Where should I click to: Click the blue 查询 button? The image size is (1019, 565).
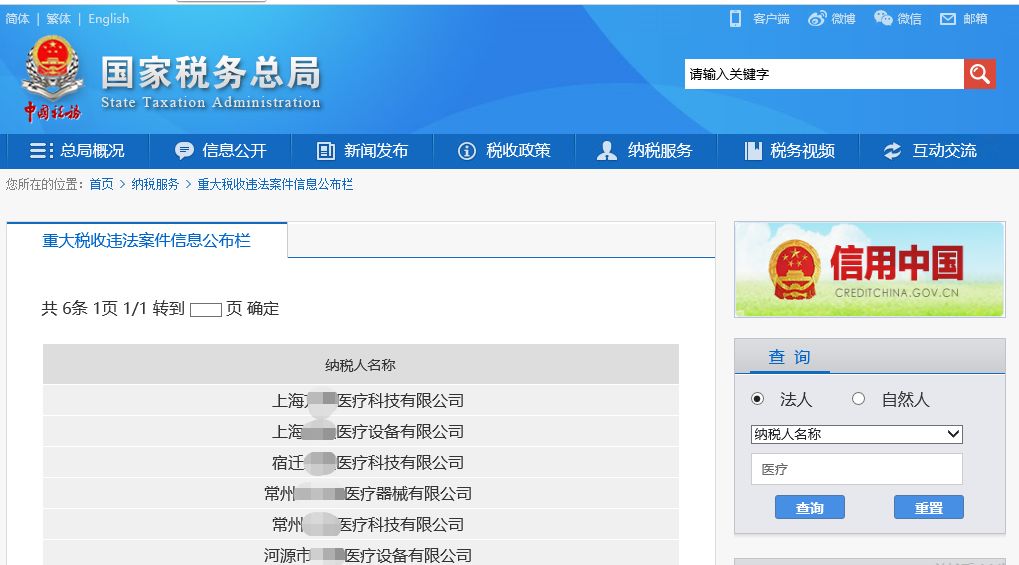(x=810, y=508)
